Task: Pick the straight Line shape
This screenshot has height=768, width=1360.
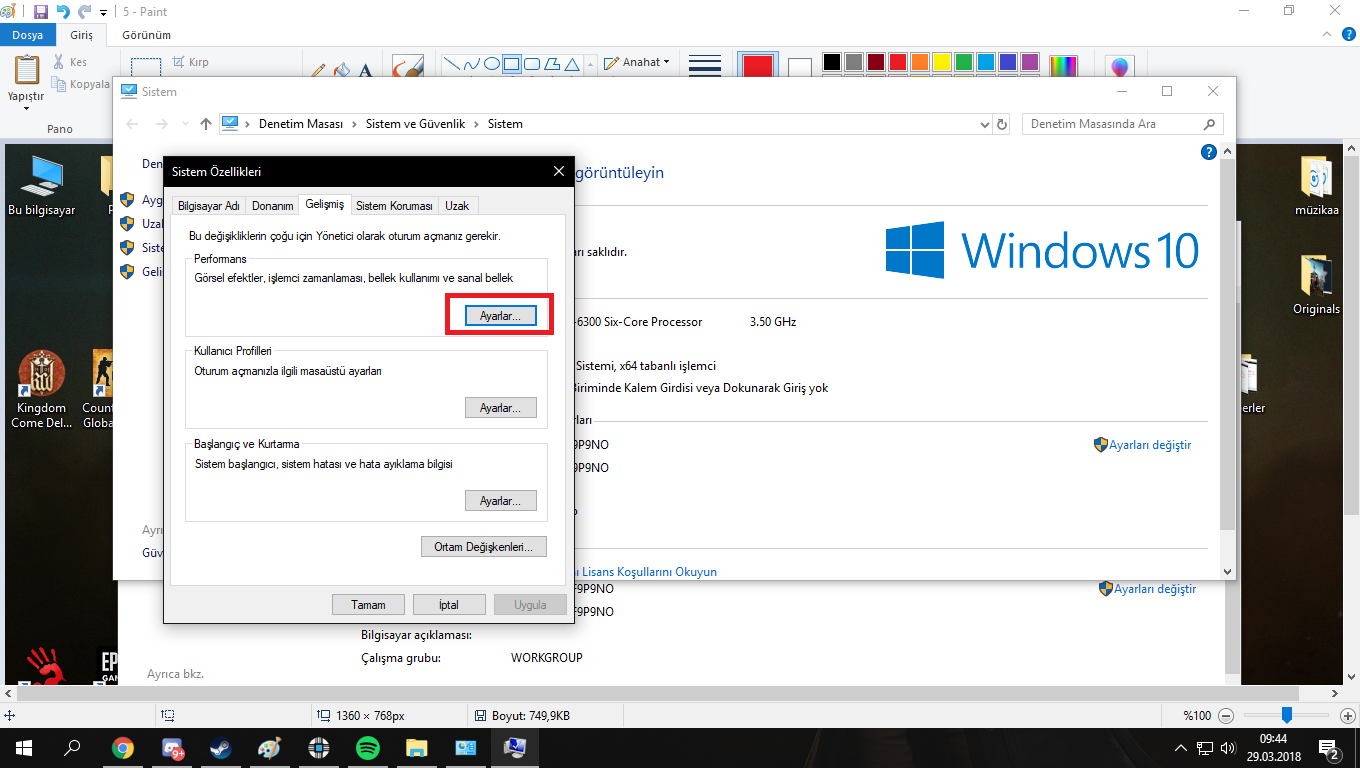Action: (452, 63)
